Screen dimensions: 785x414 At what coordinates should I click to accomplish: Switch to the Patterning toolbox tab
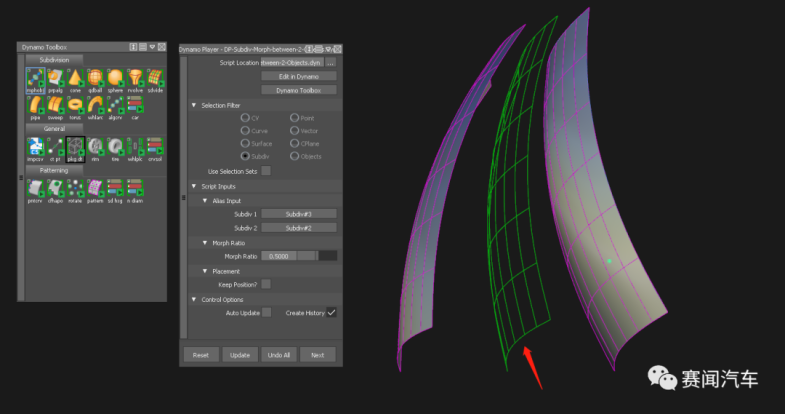point(54,170)
